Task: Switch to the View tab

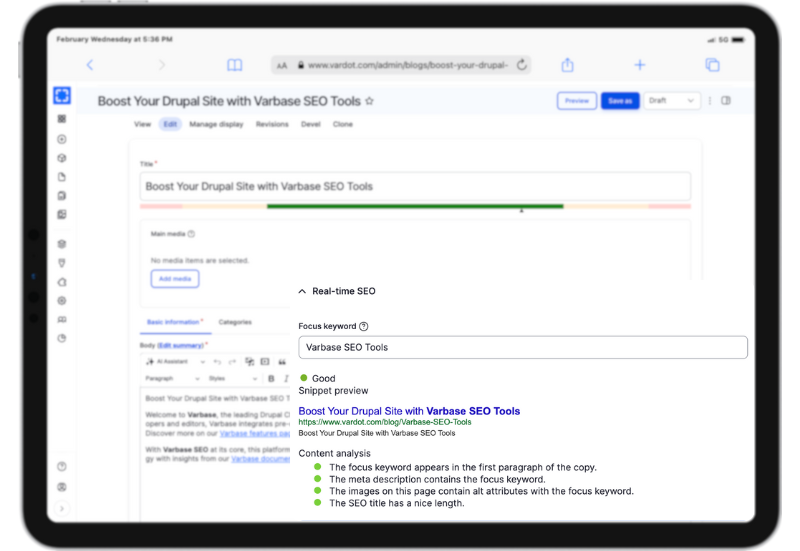Action: click(142, 124)
